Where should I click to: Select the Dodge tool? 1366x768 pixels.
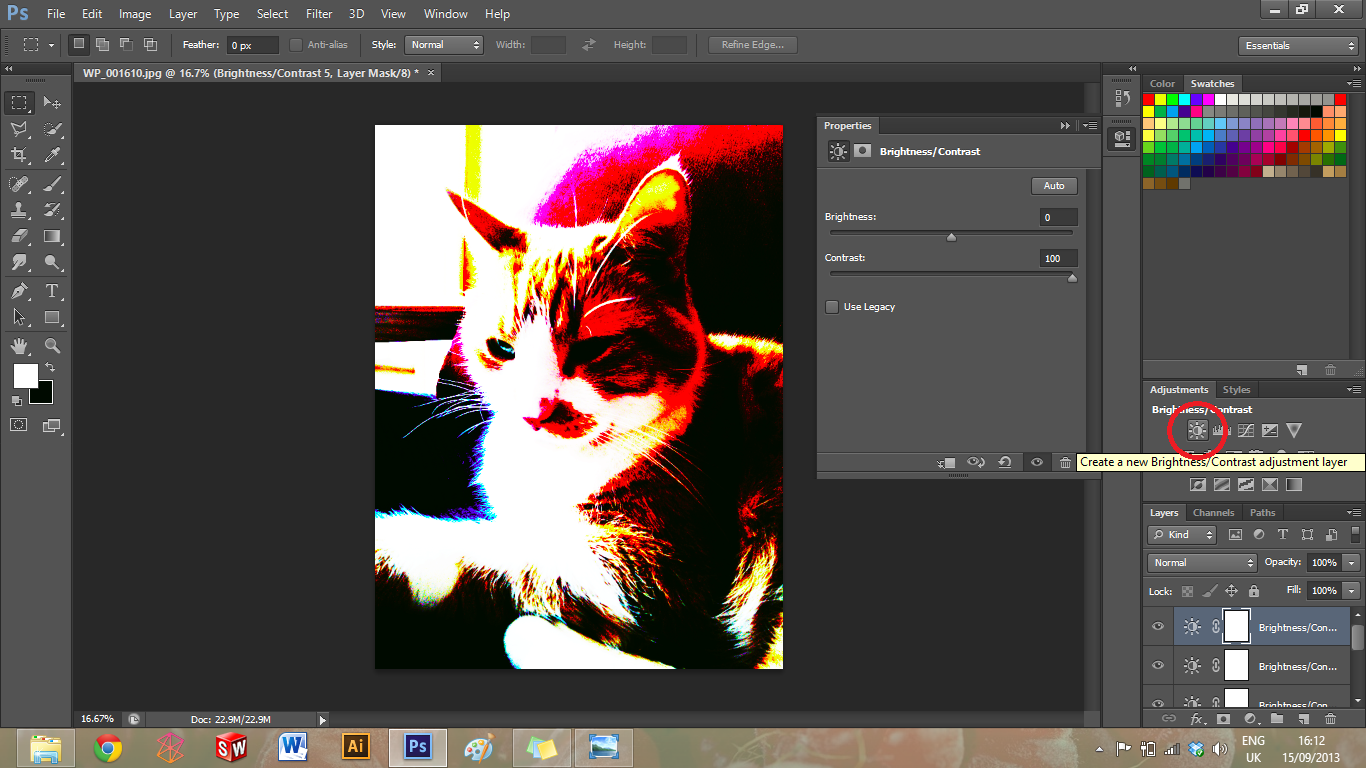pos(52,263)
